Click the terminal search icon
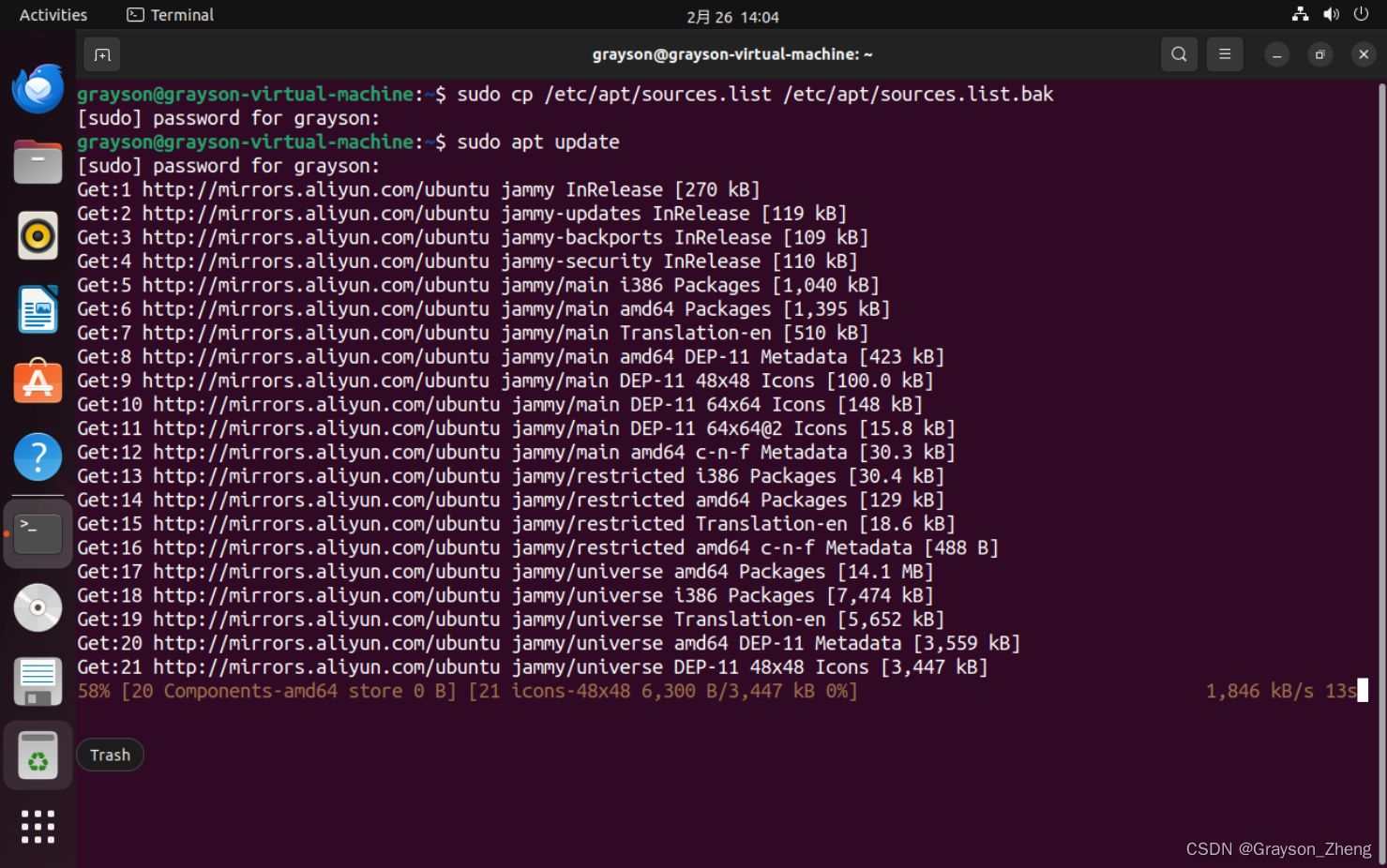 pos(1179,54)
